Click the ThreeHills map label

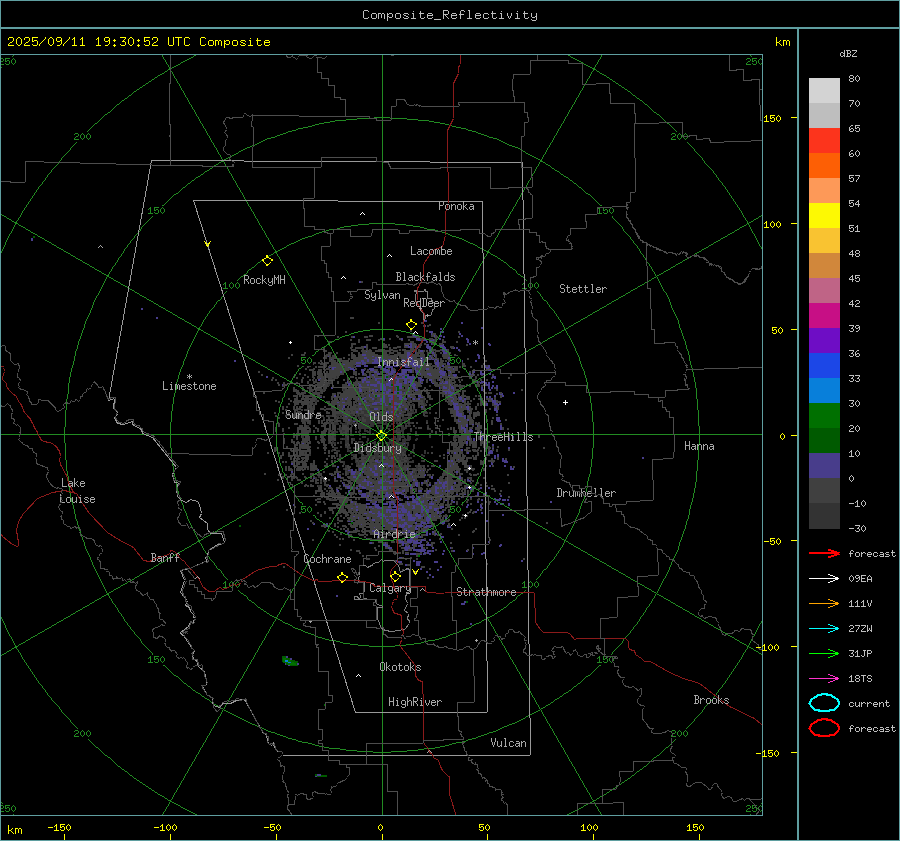click(503, 437)
